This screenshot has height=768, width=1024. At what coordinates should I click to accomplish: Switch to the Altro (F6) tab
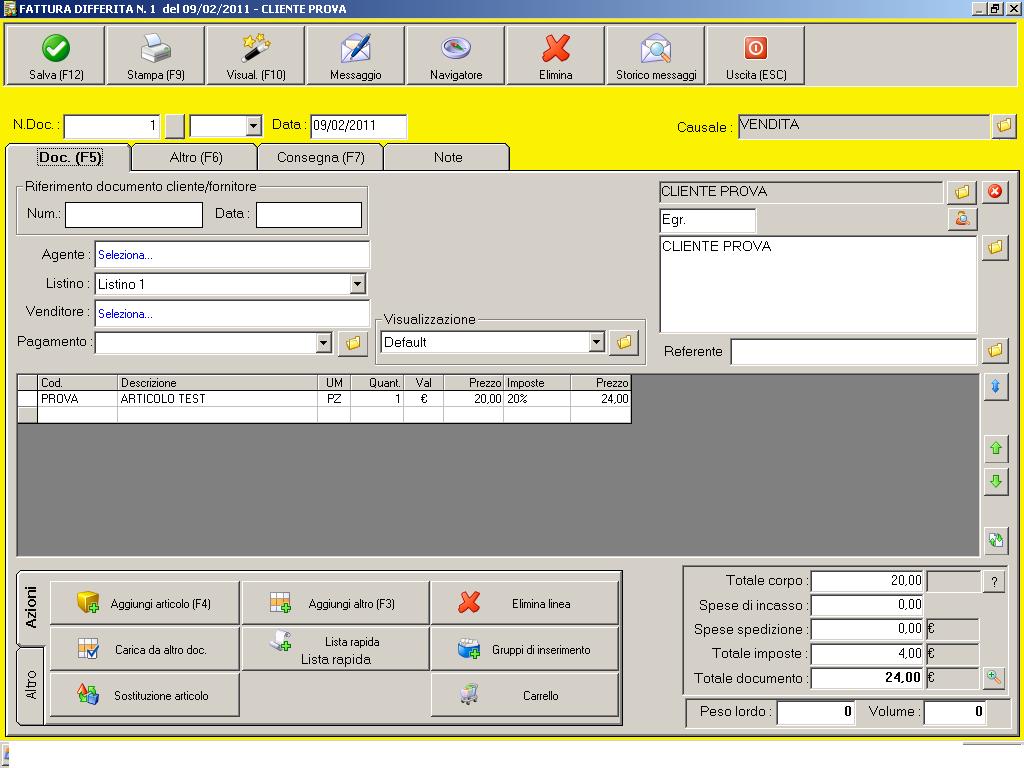pyautogui.click(x=195, y=157)
